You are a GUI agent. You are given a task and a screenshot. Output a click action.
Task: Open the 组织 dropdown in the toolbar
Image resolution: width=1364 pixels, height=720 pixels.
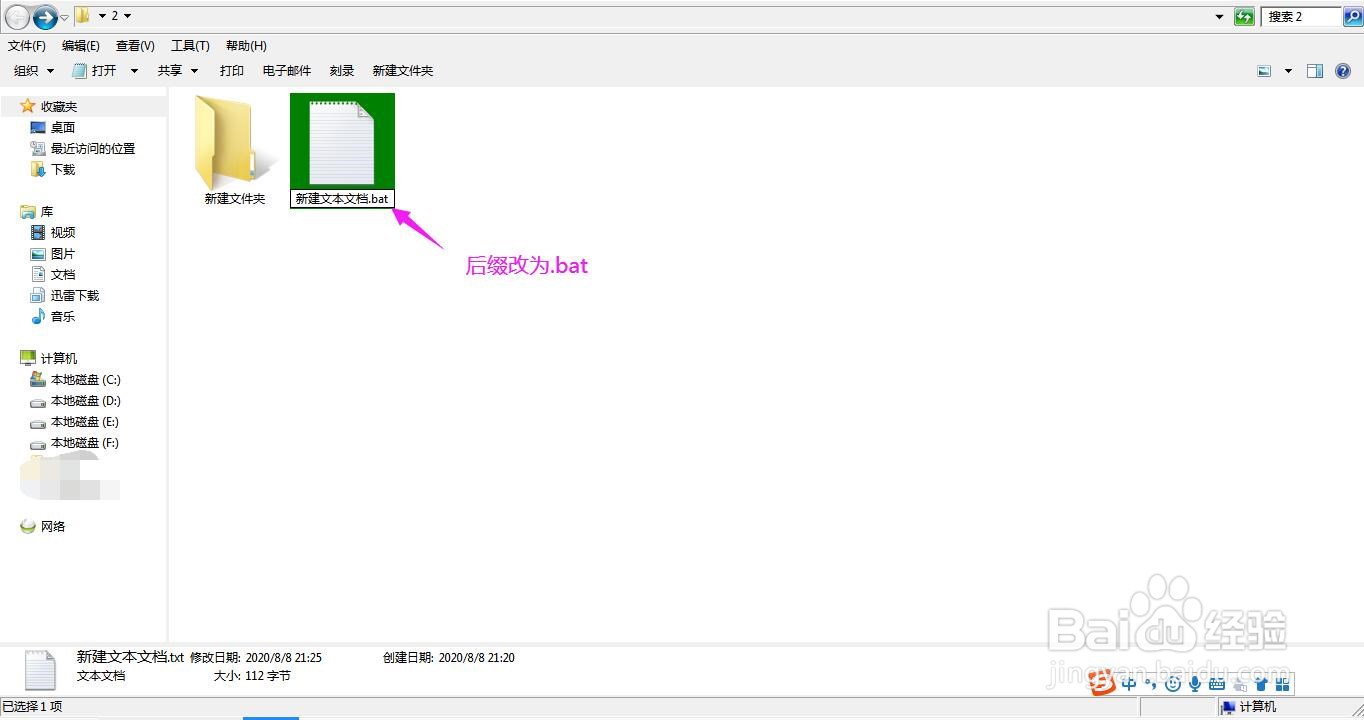[34, 71]
